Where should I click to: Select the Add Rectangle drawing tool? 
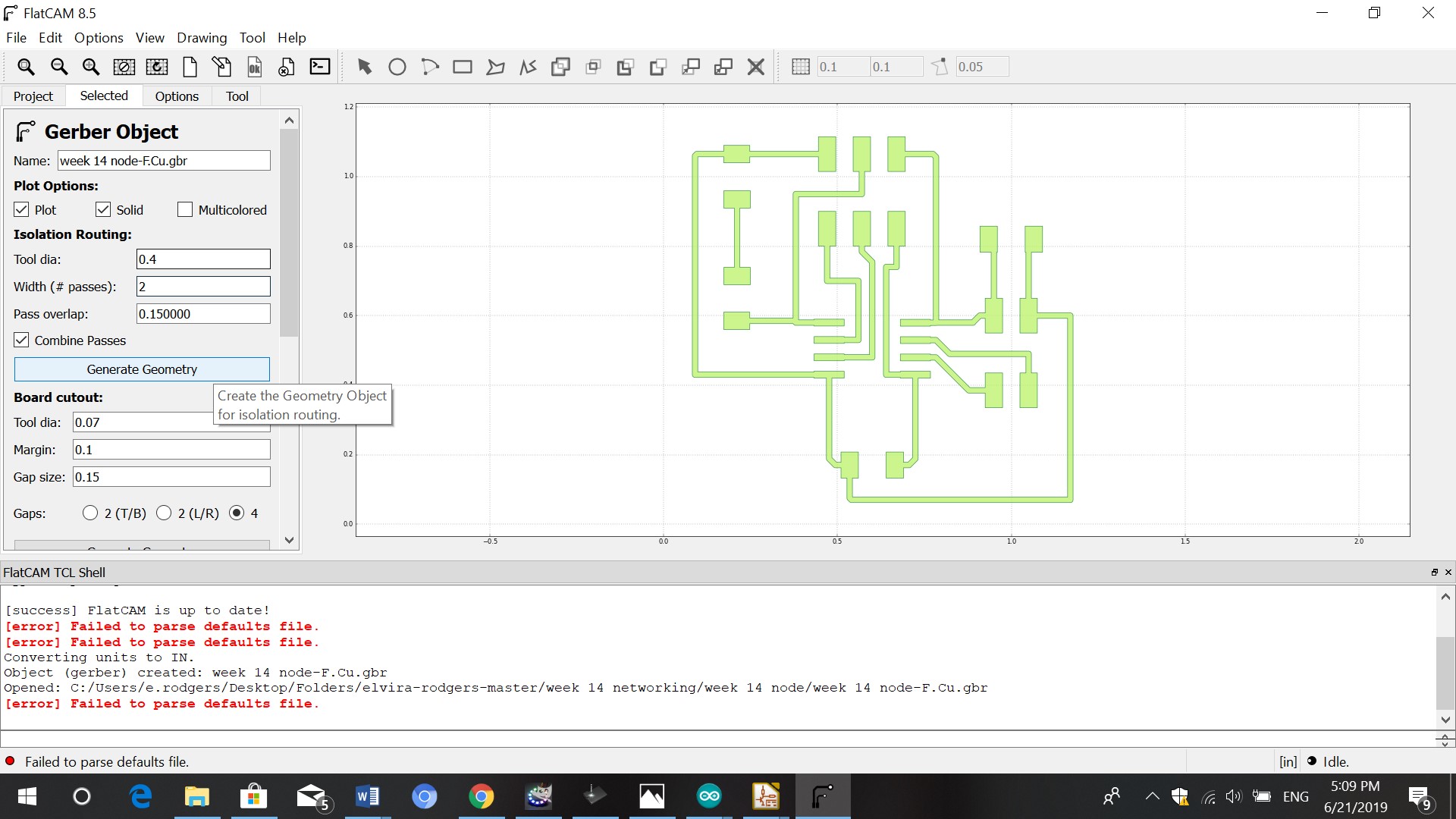462,67
